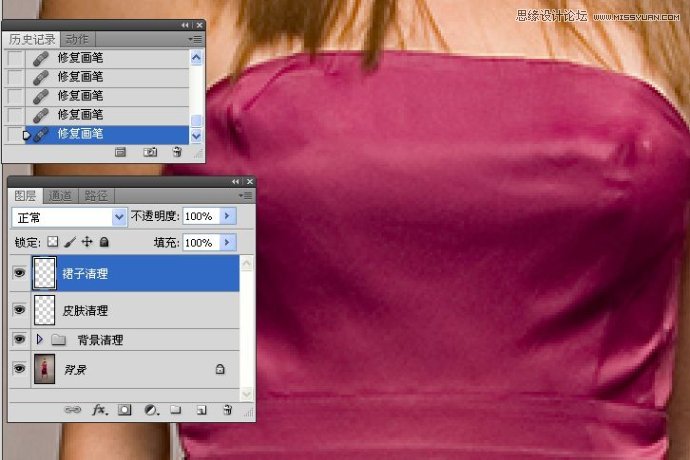The width and height of the screenshot is (690, 460).
Task: Click the link layers icon
Action: 73,410
